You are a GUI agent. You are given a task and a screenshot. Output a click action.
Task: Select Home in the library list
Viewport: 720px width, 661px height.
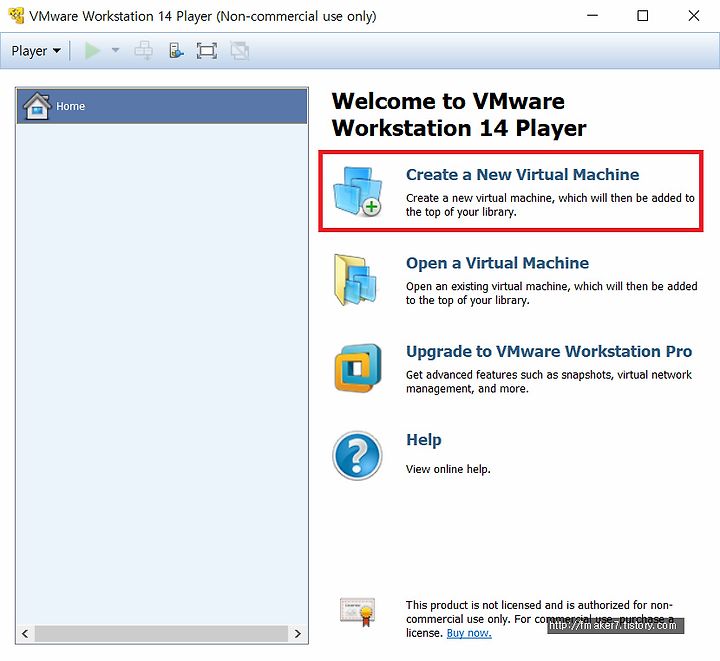(162, 106)
